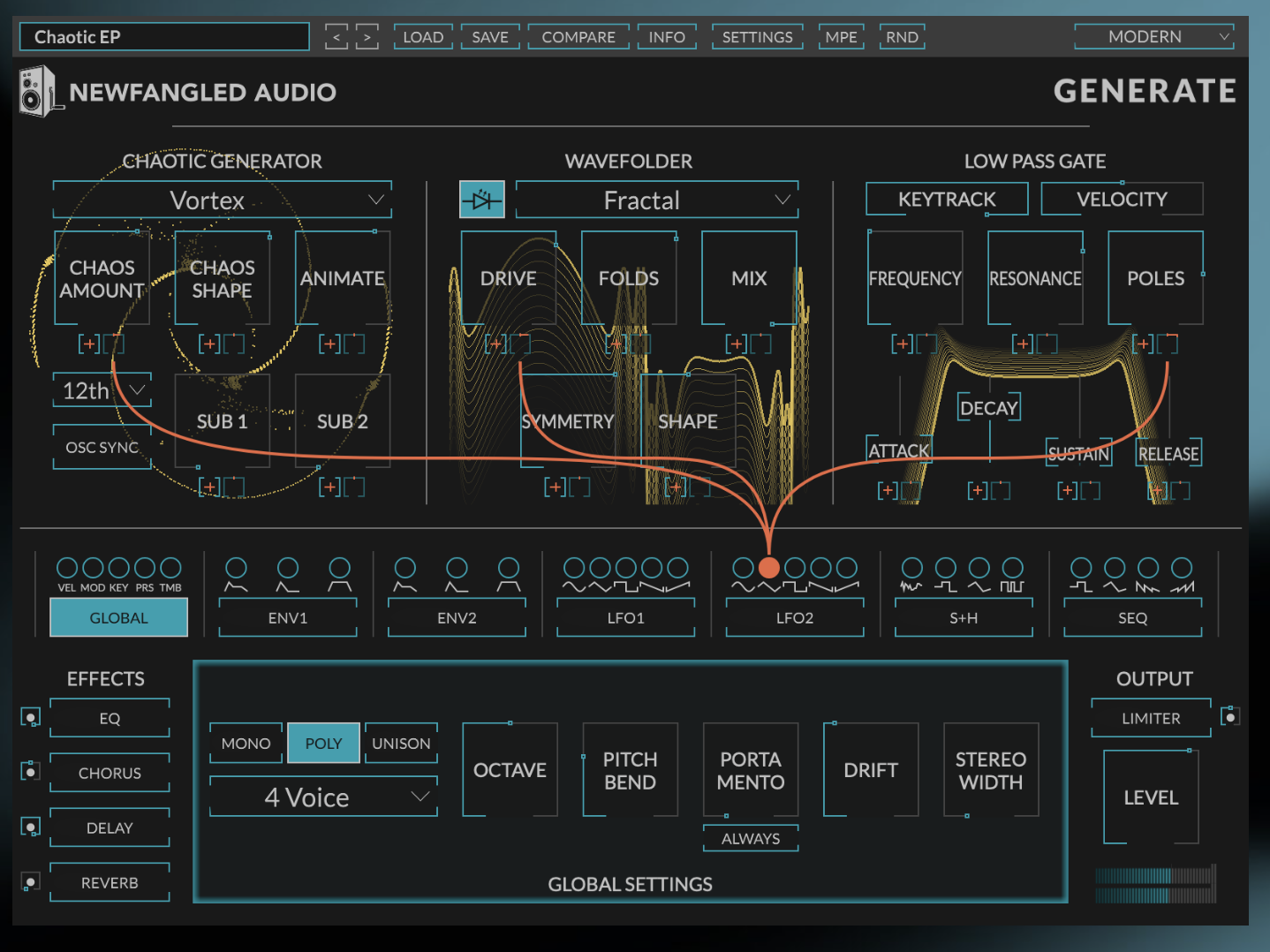Switch to the ENV1 tab

[x=288, y=617]
